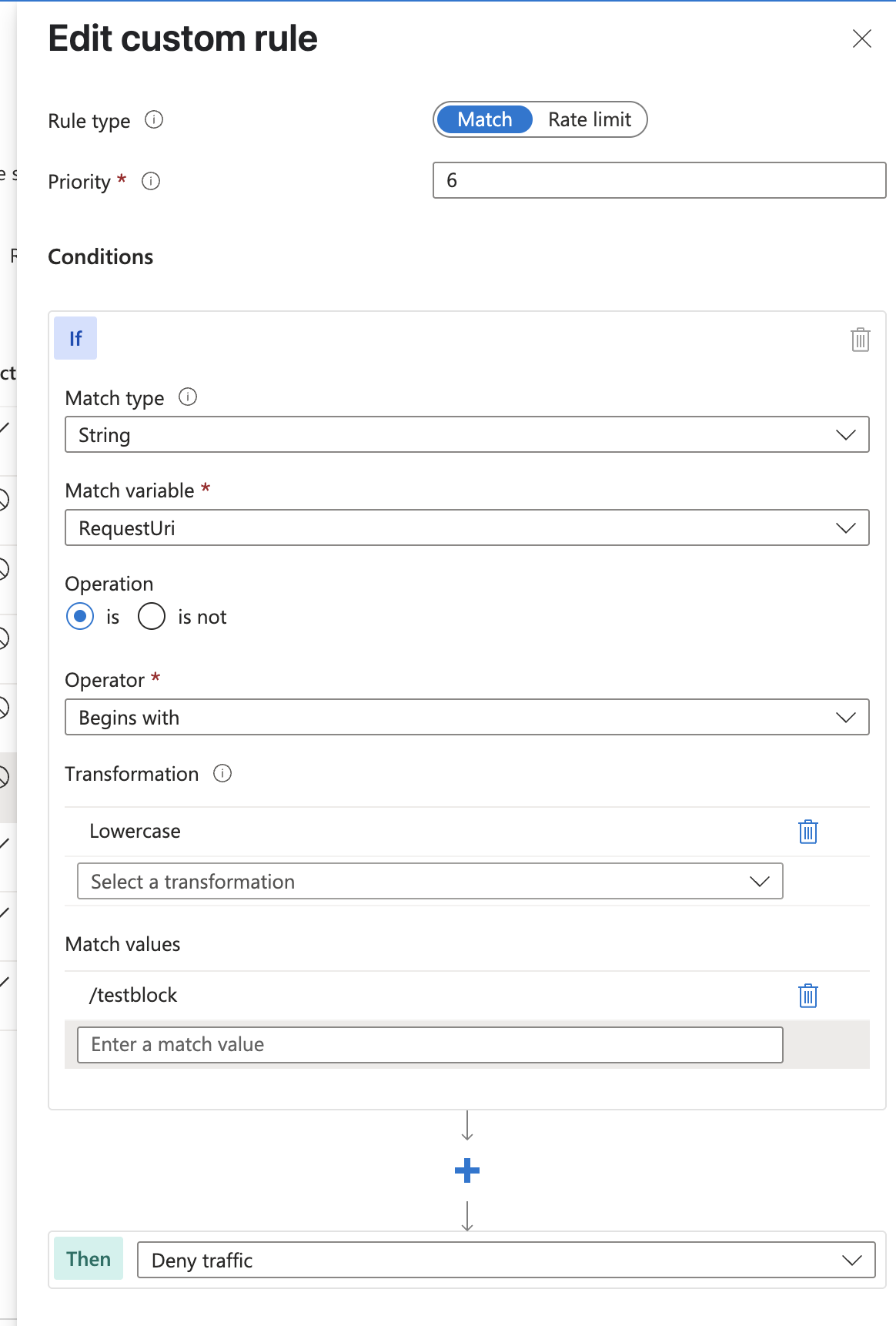
Task: Remove the Lowercase transformation
Action: (807, 832)
